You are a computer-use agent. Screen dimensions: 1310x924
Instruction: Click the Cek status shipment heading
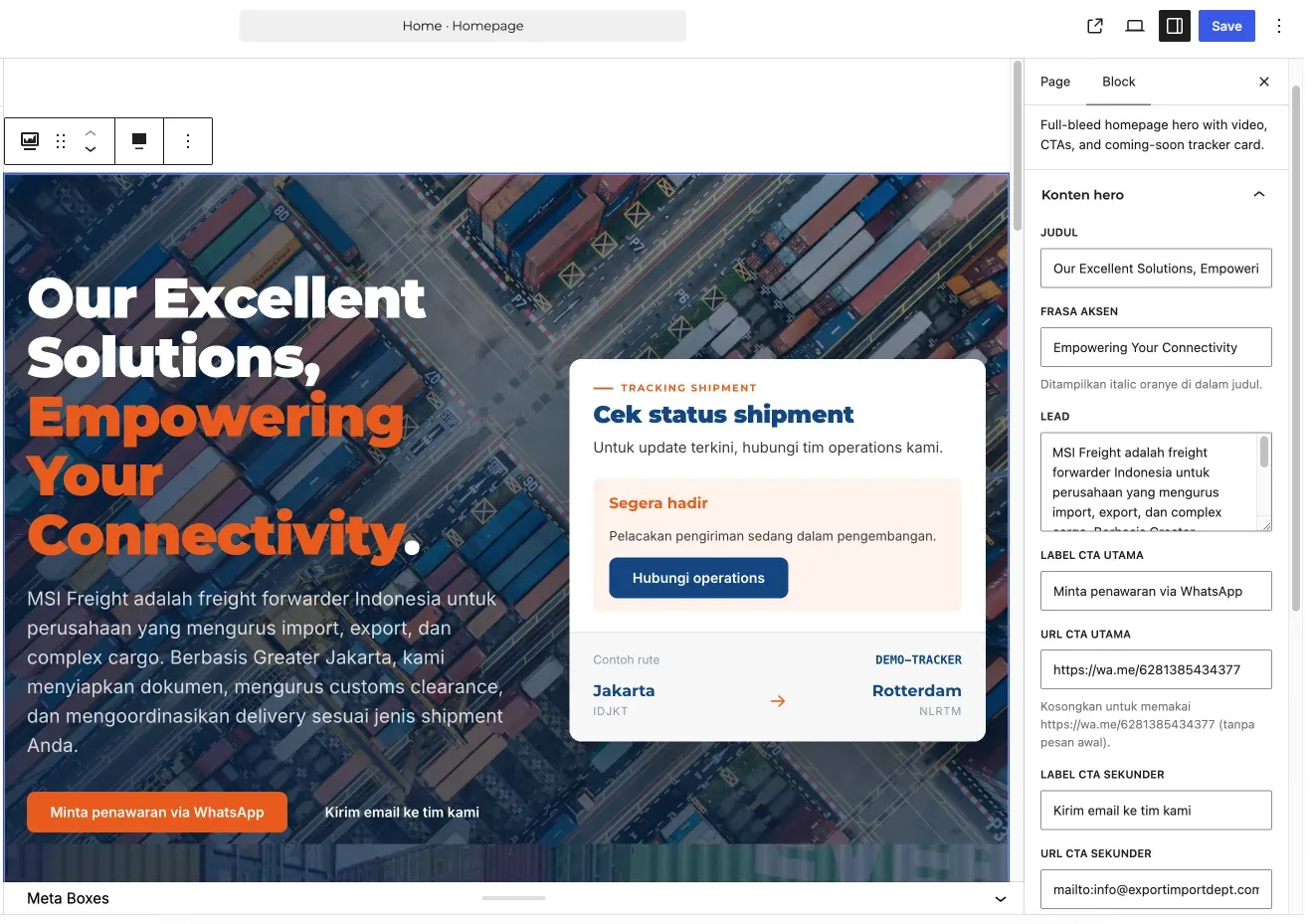pyautogui.click(x=723, y=415)
